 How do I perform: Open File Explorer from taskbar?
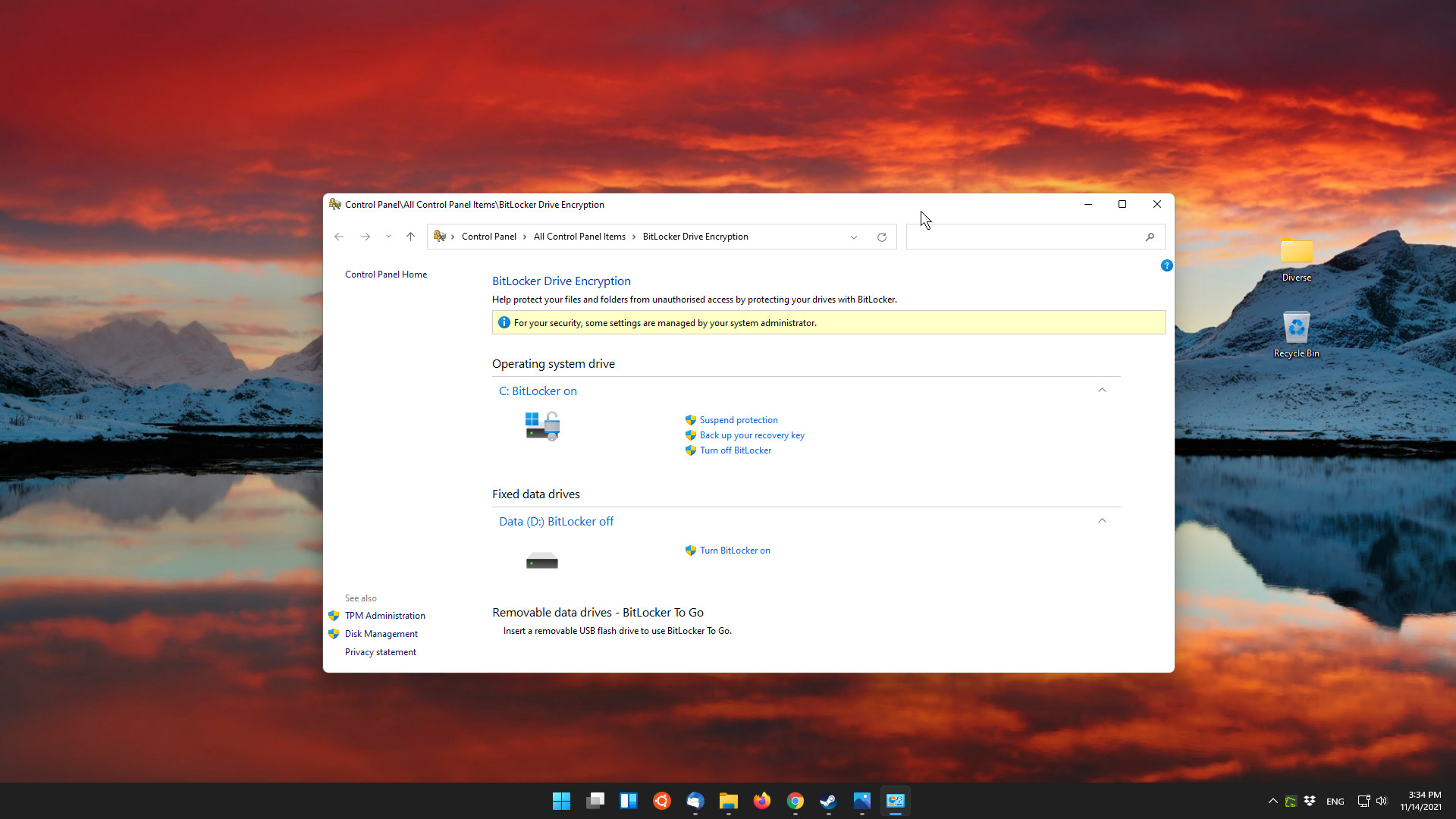click(729, 801)
